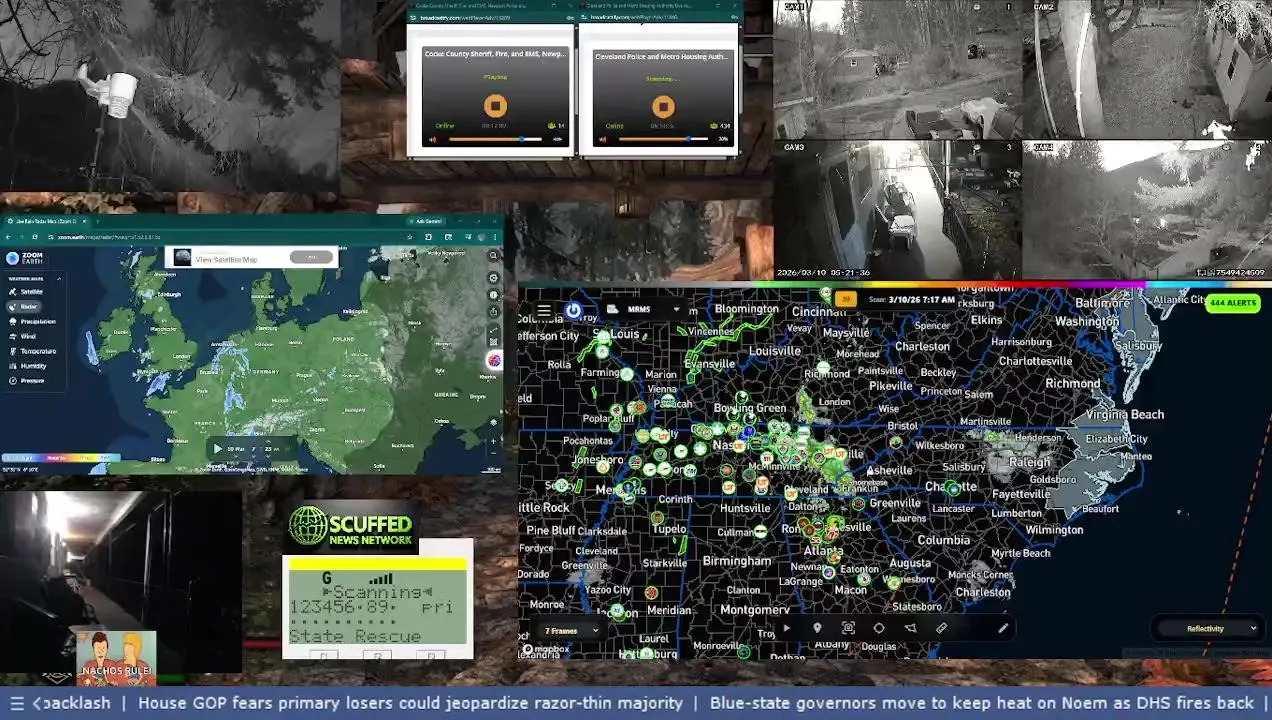Click the news ticker menu icon
Image resolution: width=1272 pixels, height=720 pixels.
(16, 703)
